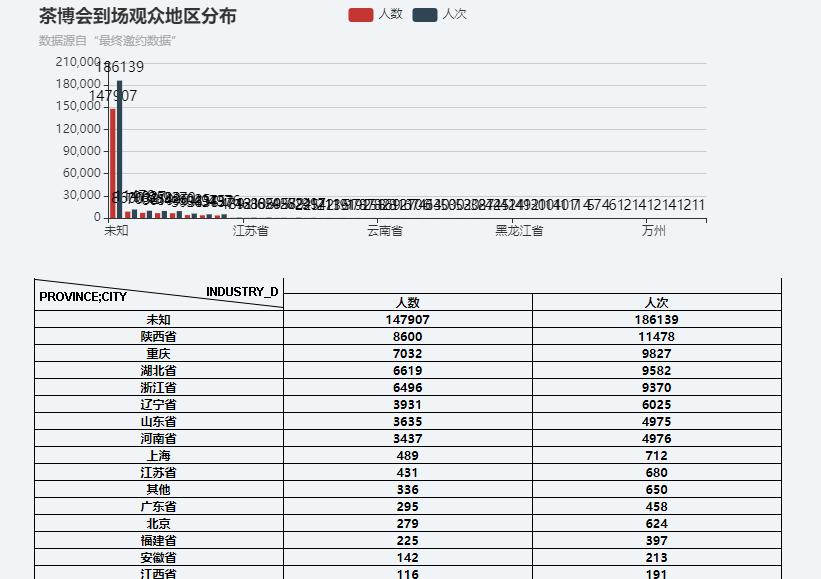The image size is (821, 579).
Task: Click the 9582 cell for 湖北省
Action: click(x=657, y=371)
